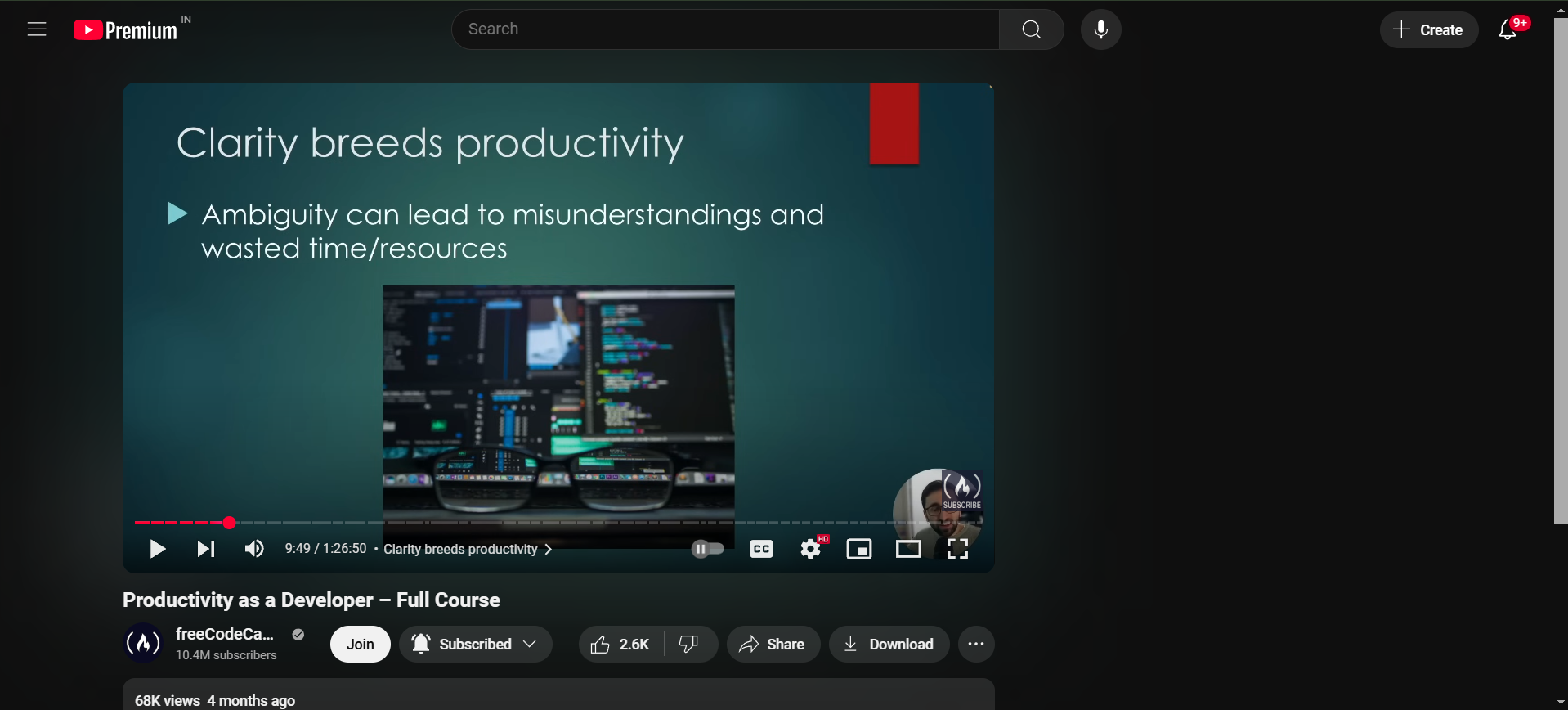This screenshot has width=1568, height=710.
Task: Skip to the next video
Action: (206, 549)
